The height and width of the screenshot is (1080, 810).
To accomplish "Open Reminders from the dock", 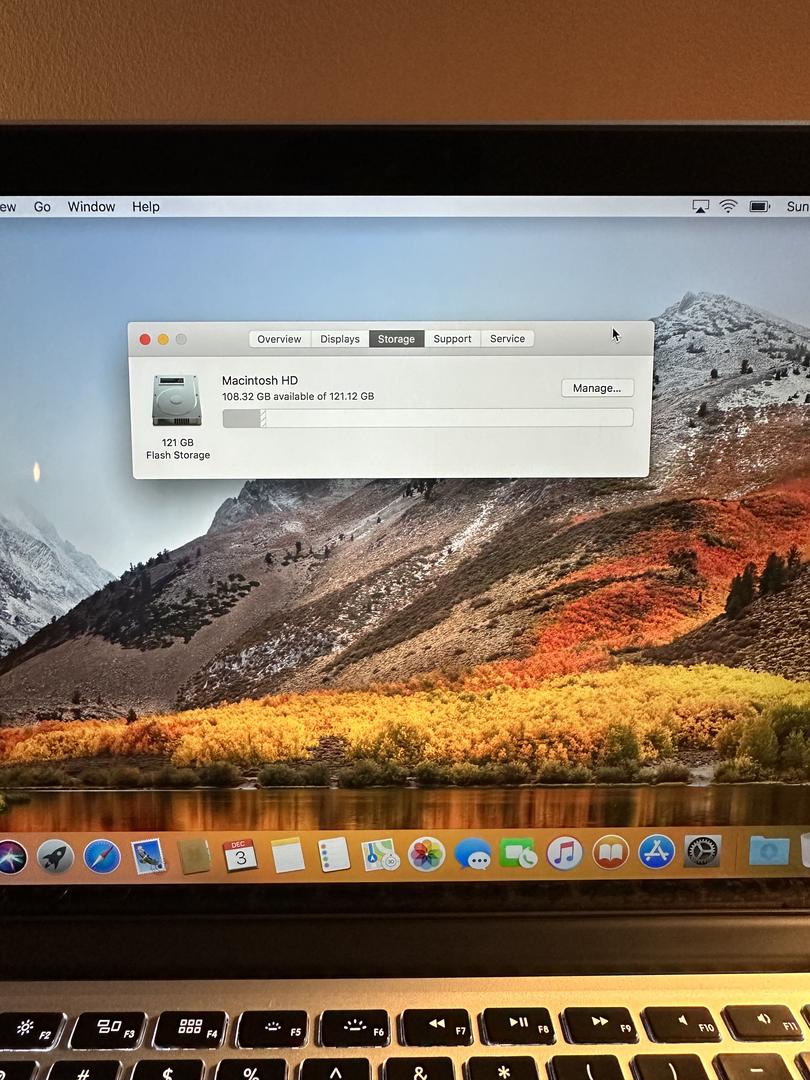I will 334,855.
